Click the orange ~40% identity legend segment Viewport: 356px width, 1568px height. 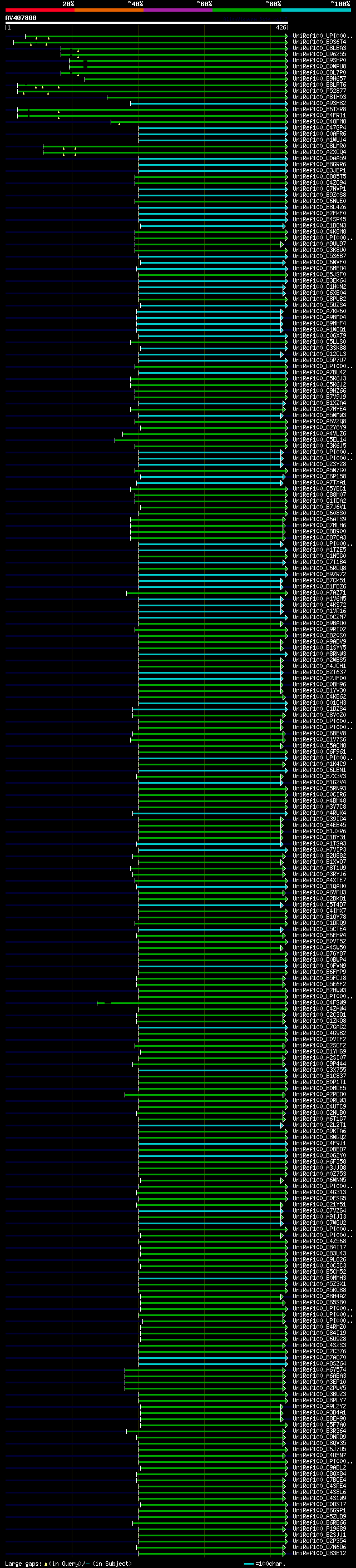pyautogui.click(x=109, y=10)
